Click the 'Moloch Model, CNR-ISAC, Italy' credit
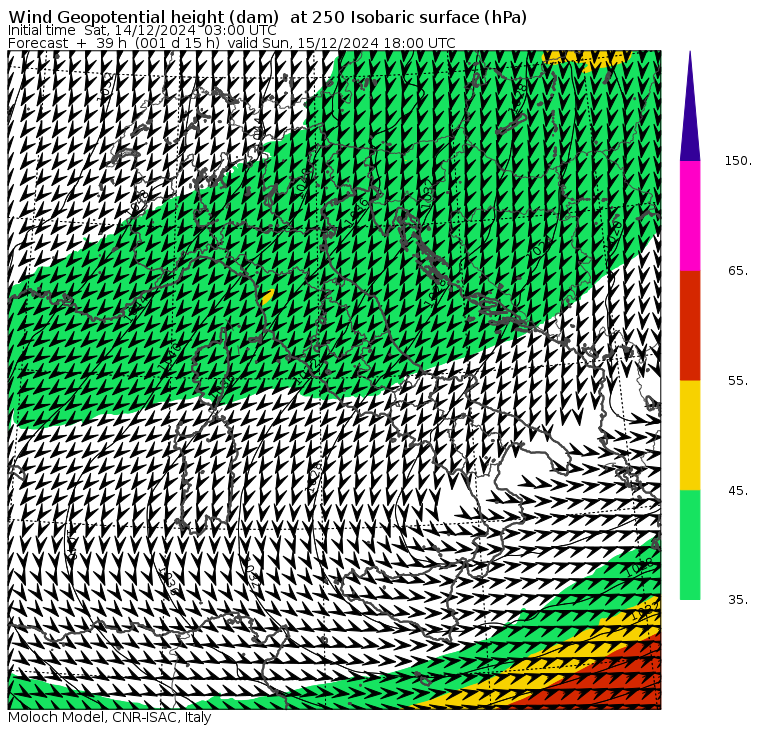This screenshot has height=731, width=760. pos(110,717)
